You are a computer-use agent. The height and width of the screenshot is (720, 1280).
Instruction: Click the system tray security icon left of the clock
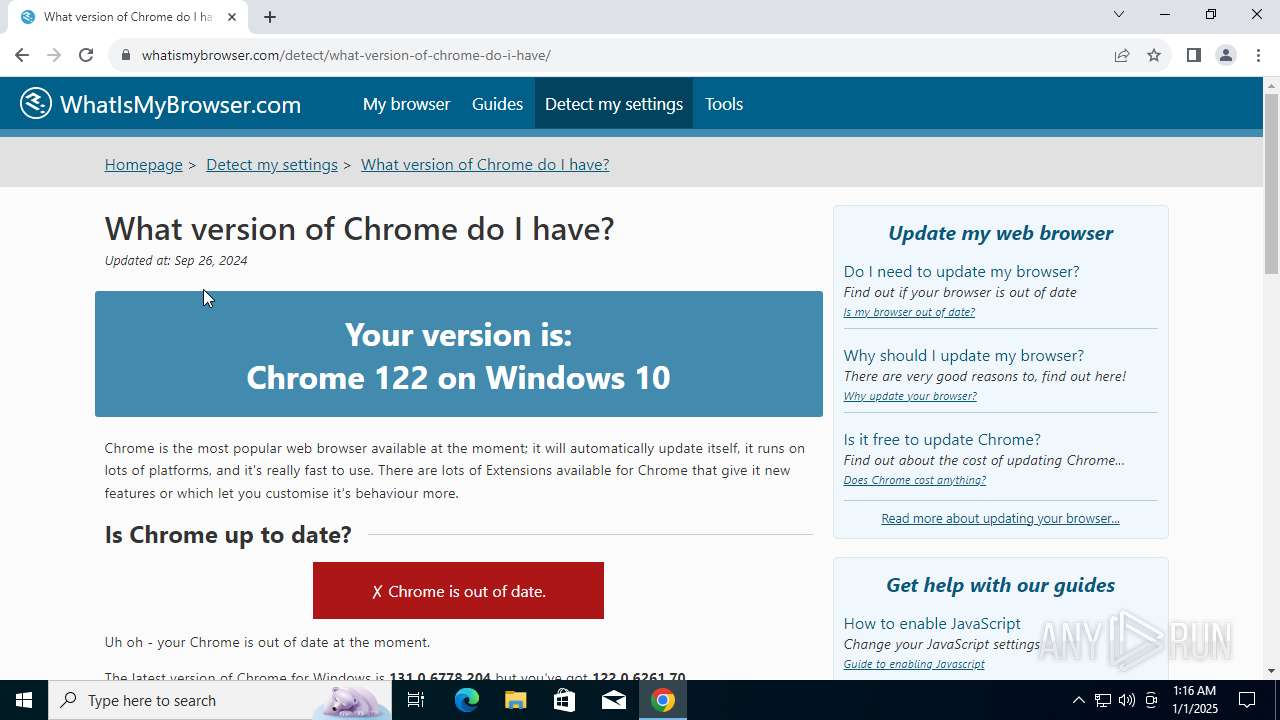coord(1151,700)
